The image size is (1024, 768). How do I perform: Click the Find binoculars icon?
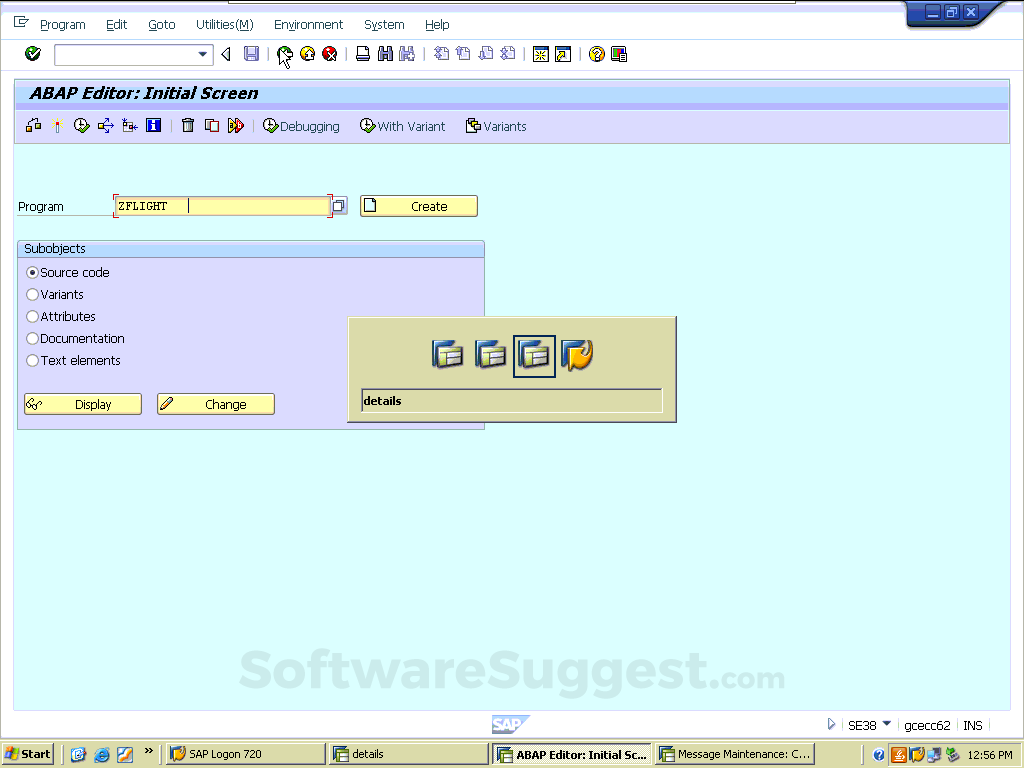[385, 54]
